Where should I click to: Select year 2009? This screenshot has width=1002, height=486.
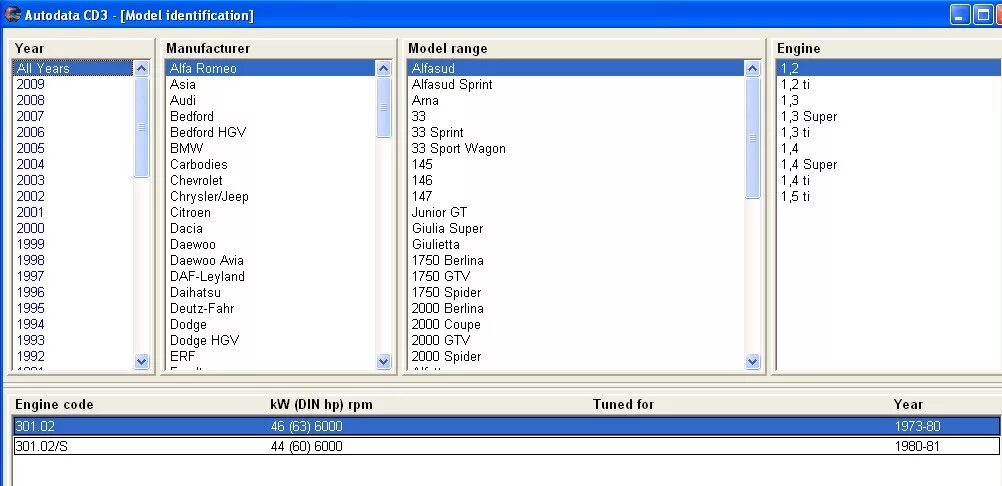(31, 84)
